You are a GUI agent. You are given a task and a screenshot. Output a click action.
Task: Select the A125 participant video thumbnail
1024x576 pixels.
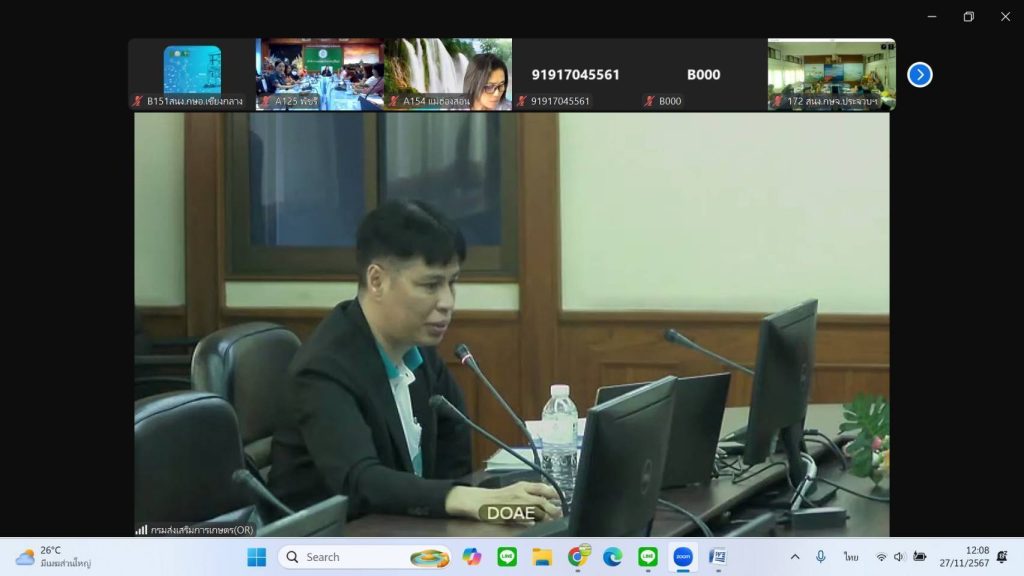point(320,74)
